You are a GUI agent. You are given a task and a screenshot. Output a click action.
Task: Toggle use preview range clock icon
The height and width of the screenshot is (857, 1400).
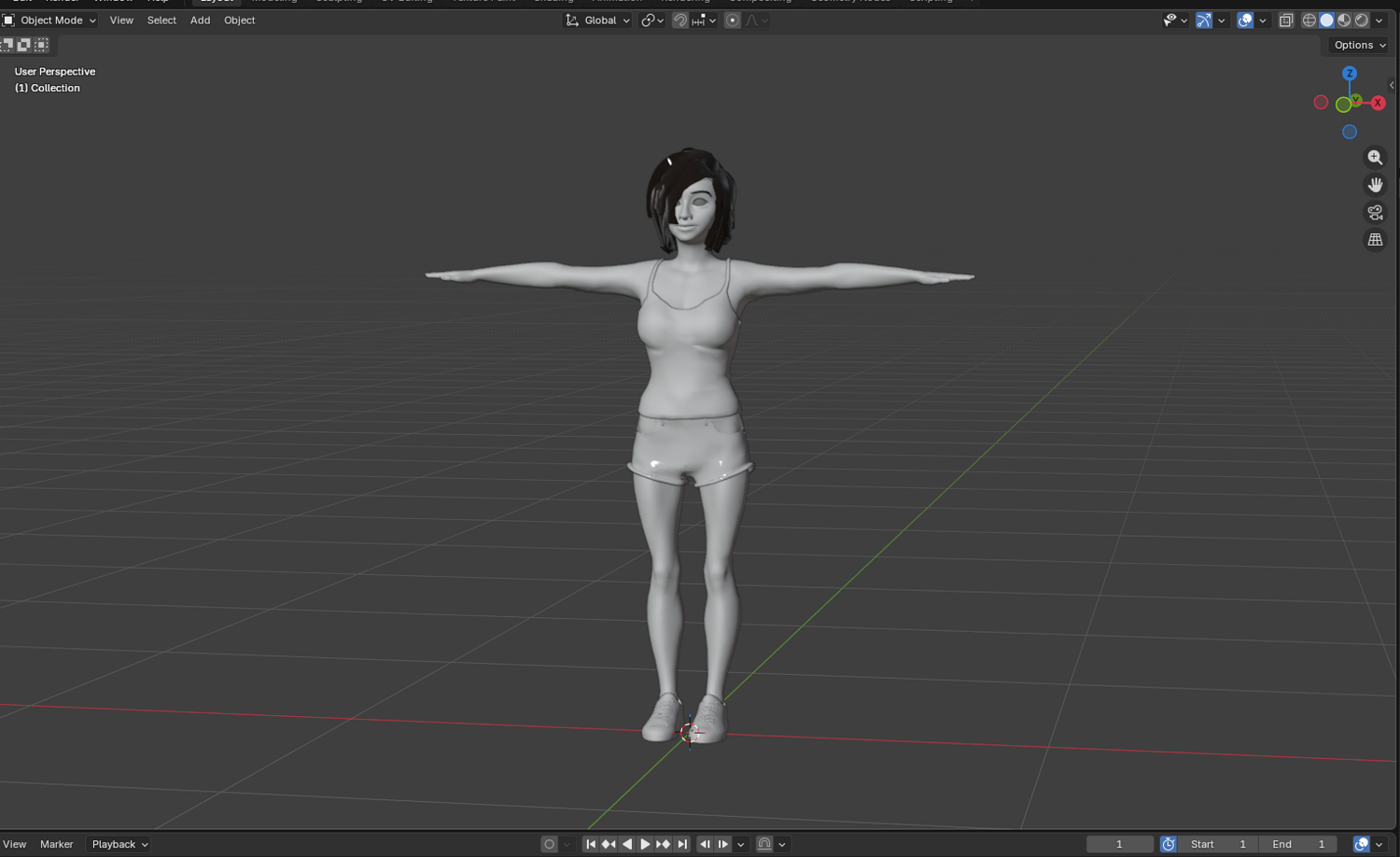1168,844
